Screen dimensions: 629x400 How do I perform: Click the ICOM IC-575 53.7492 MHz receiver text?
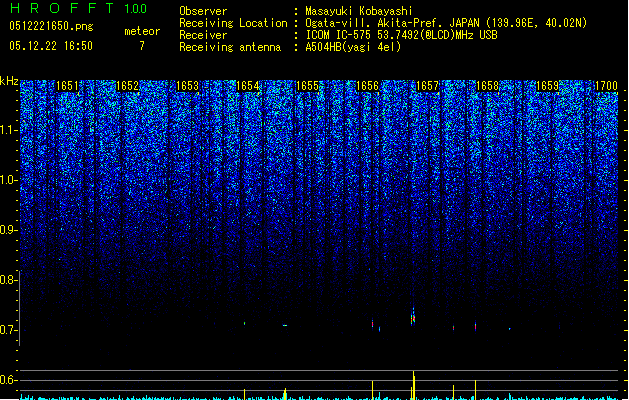(401, 35)
